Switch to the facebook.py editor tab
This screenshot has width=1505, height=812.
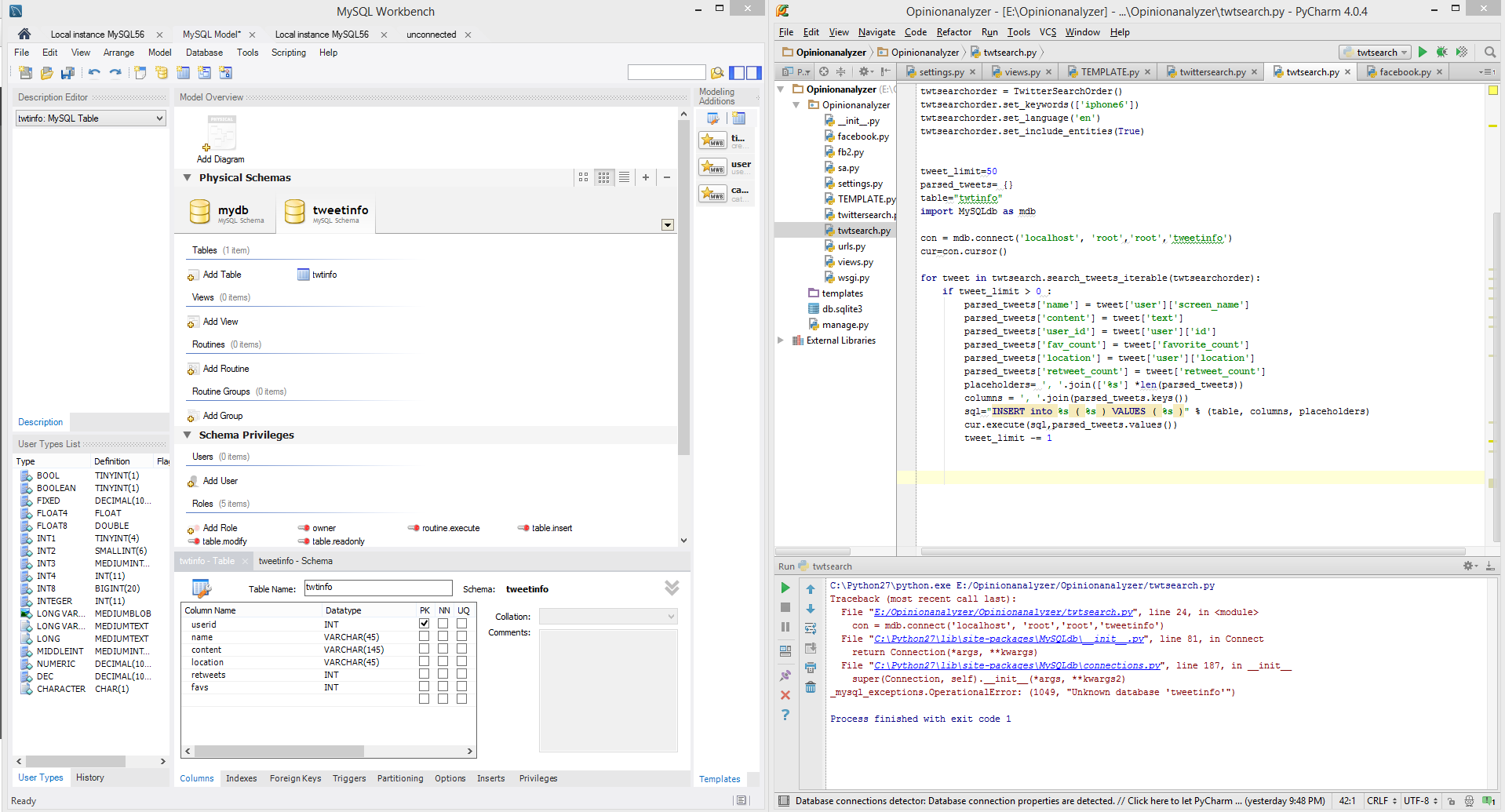(x=1404, y=72)
